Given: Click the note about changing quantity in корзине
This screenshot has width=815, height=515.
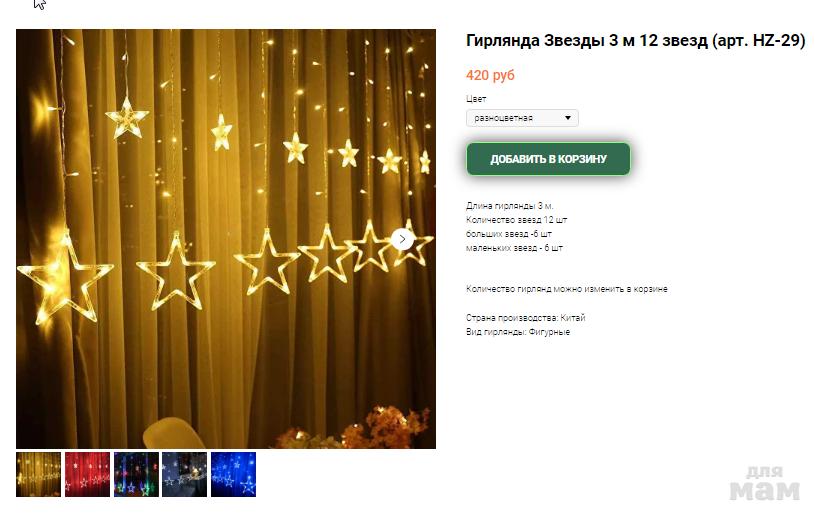Looking at the screenshot, I should [567, 289].
